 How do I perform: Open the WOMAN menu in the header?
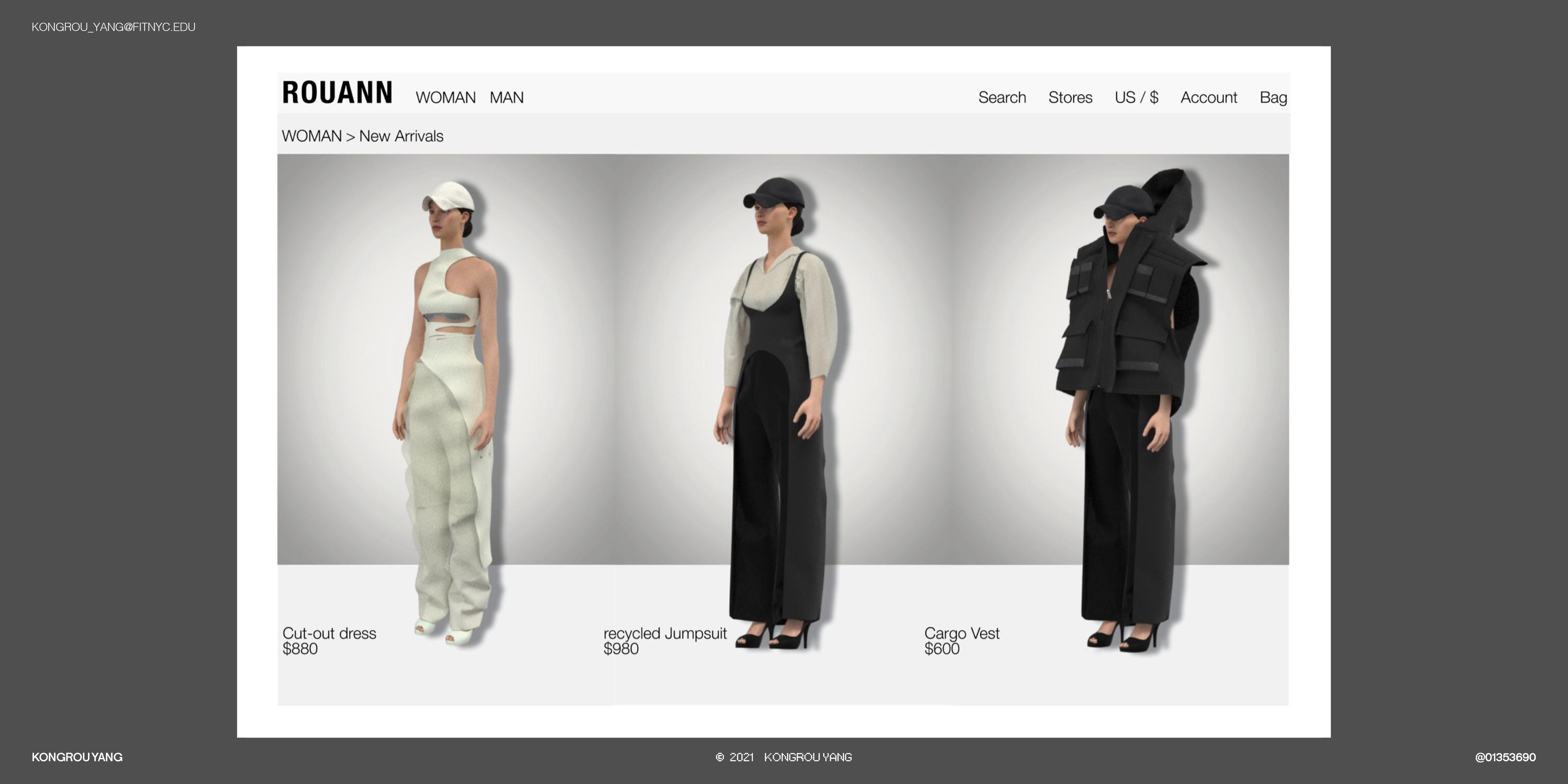click(445, 97)
